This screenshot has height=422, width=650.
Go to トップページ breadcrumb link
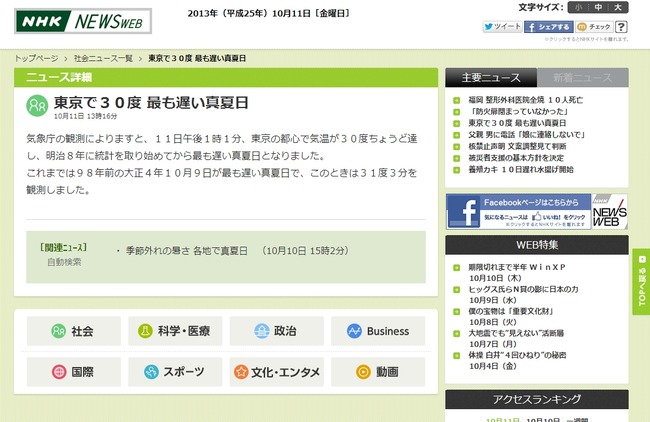click(x=36, y=58)
